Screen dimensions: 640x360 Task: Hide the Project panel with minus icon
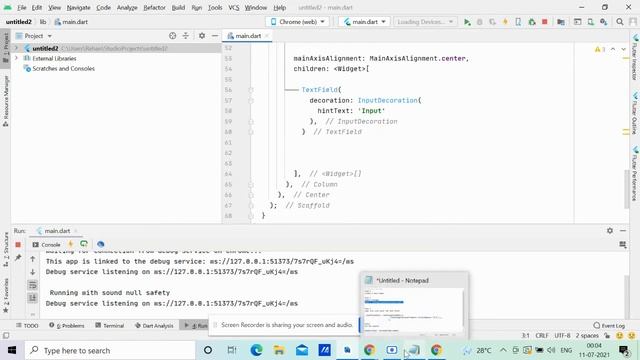click(x=215, y=36)
